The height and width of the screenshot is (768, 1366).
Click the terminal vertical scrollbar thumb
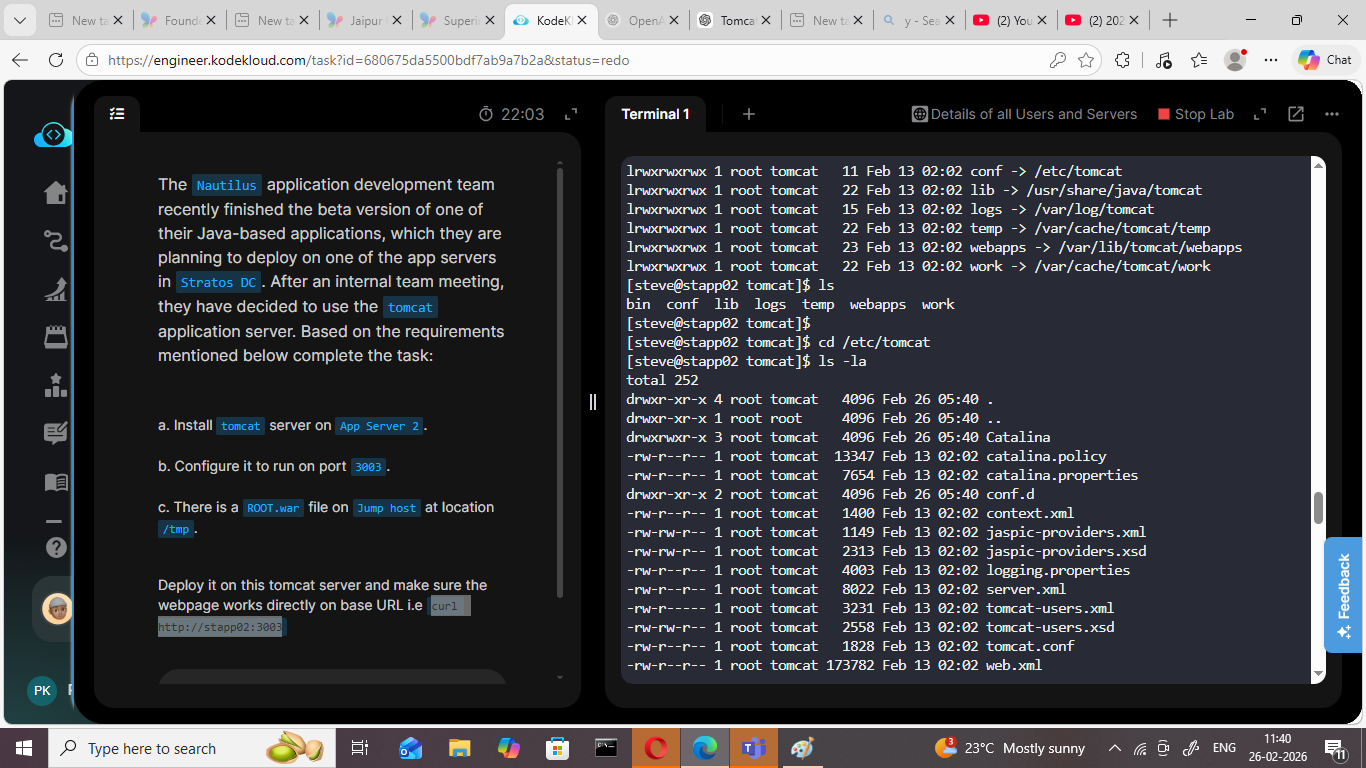pos(1318,507)
